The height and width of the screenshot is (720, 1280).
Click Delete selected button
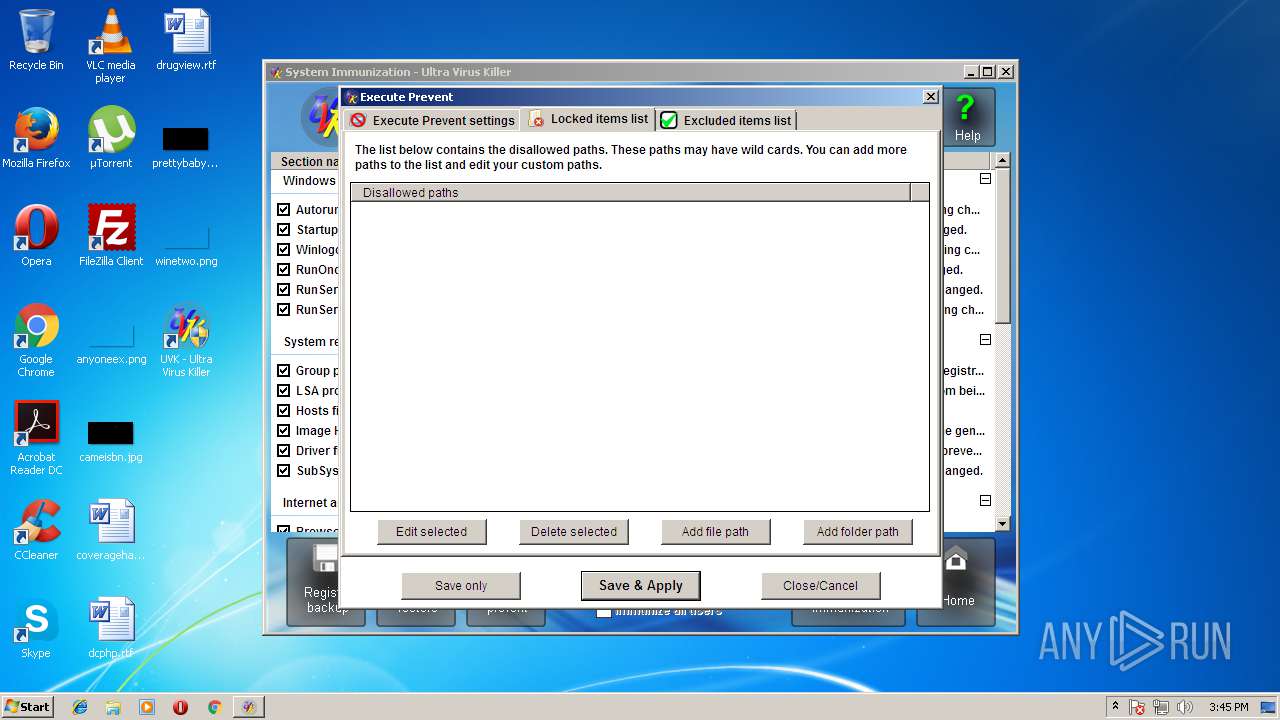tap(574, 532)
